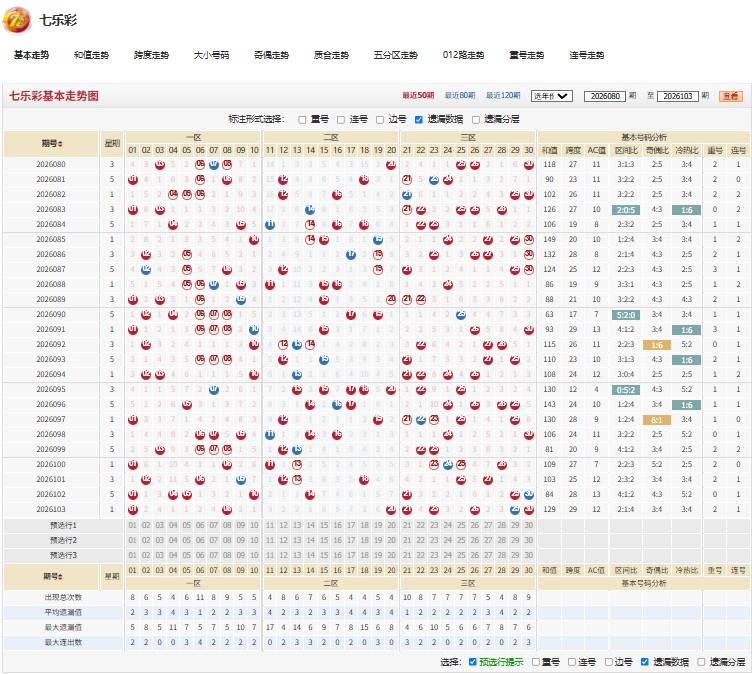
Task: Click red ball 10 in row 2026085
Action: pos(254,239)
